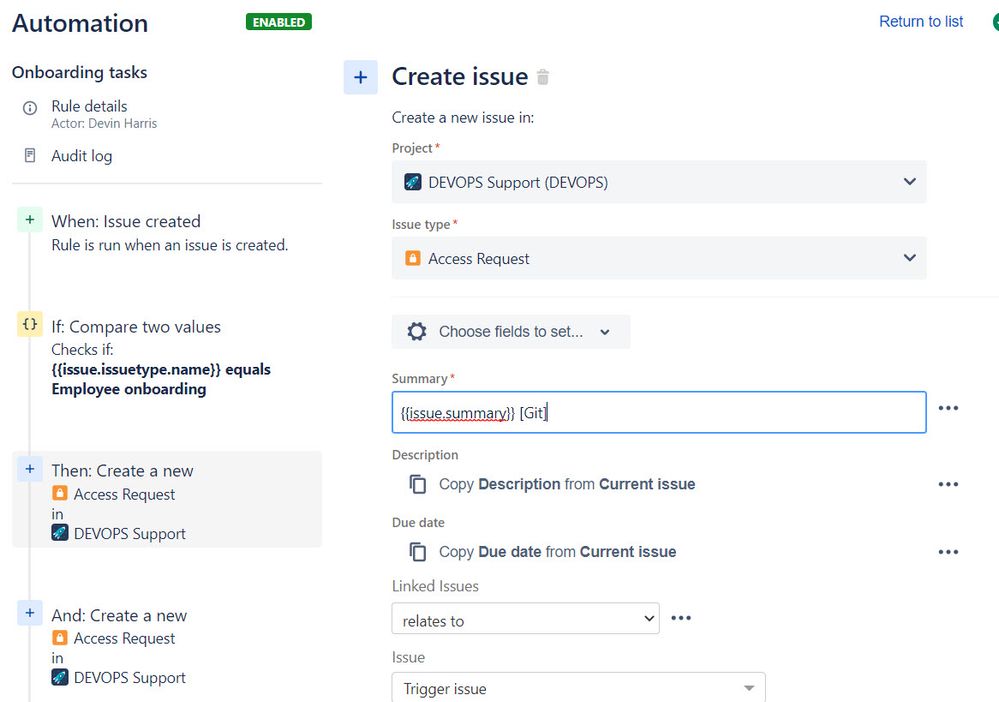Open the three-dot menu beside Summary field
999x702 pixels.
click(x=948, y=408)
